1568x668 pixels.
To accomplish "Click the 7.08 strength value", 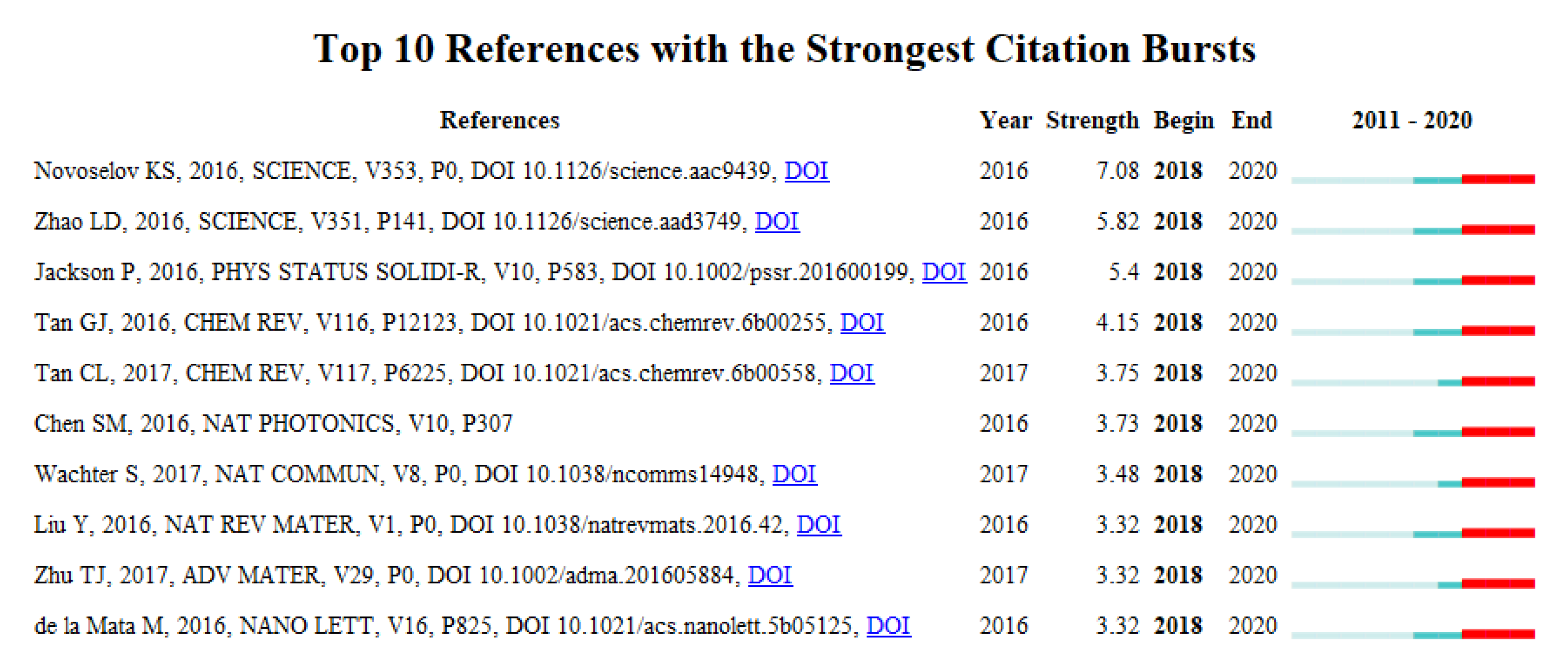I will point(1117,171).
